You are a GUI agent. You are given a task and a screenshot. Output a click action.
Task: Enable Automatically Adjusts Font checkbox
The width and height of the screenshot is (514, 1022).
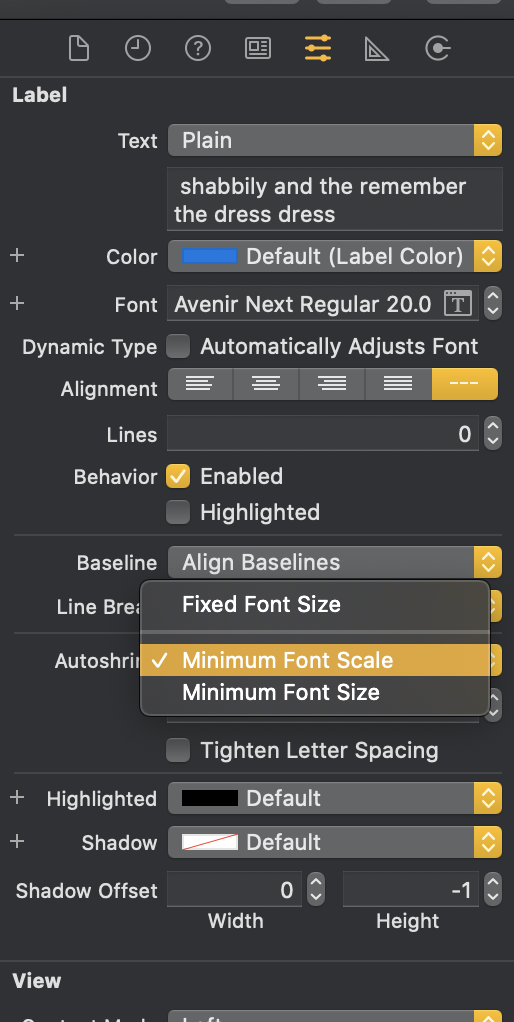pos(178,346)
